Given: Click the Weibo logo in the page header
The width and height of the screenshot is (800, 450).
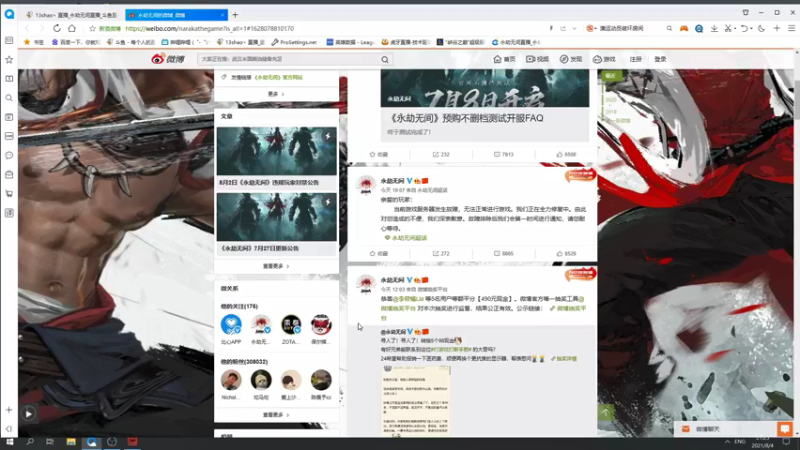Looking at the screenshot, I should point(168,59).
